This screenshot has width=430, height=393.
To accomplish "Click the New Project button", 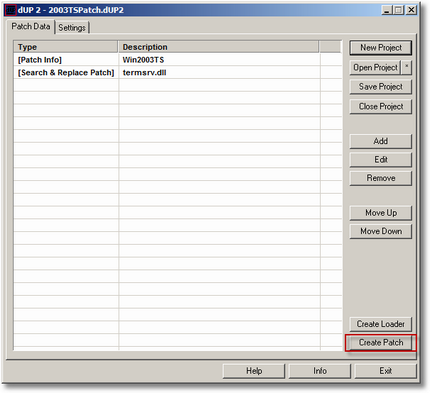I will tap(381, 48).
